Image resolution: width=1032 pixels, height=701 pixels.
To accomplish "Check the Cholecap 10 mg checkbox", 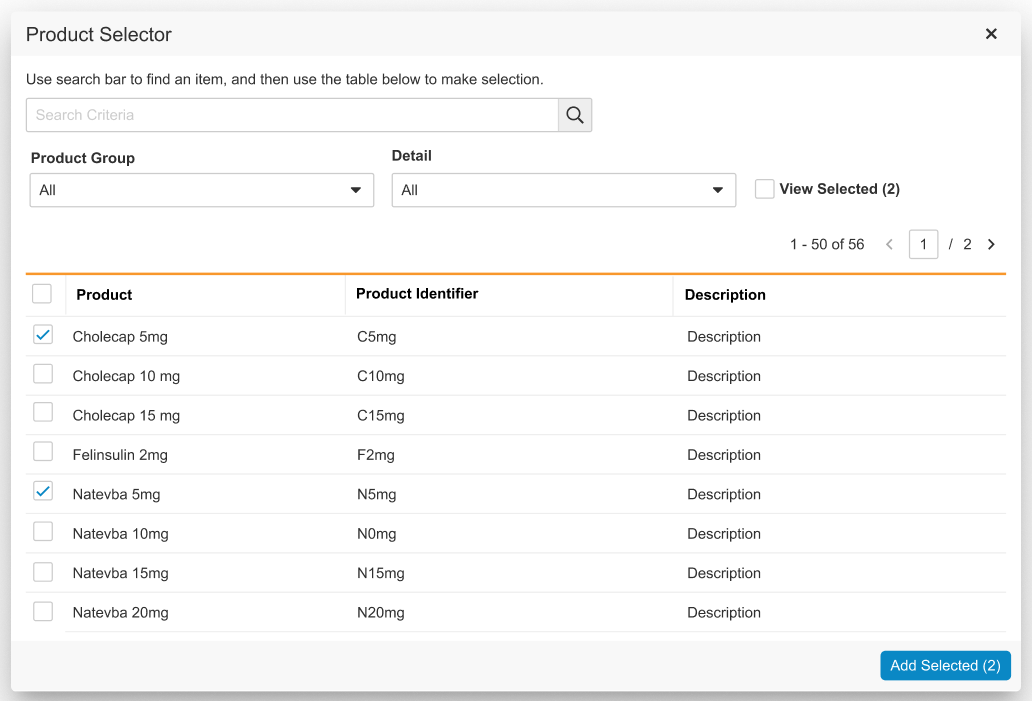I will (43, 374).
